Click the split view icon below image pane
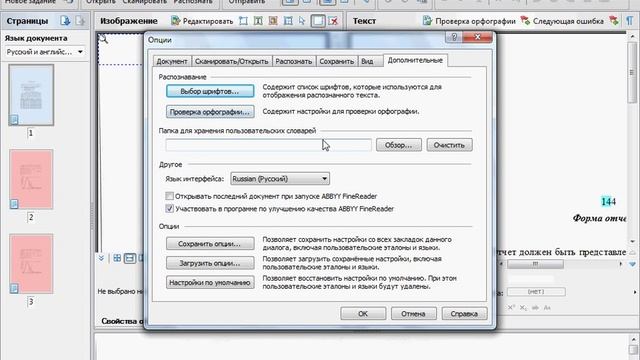This screenshot has width=640, height=360. tap(130, 258)
